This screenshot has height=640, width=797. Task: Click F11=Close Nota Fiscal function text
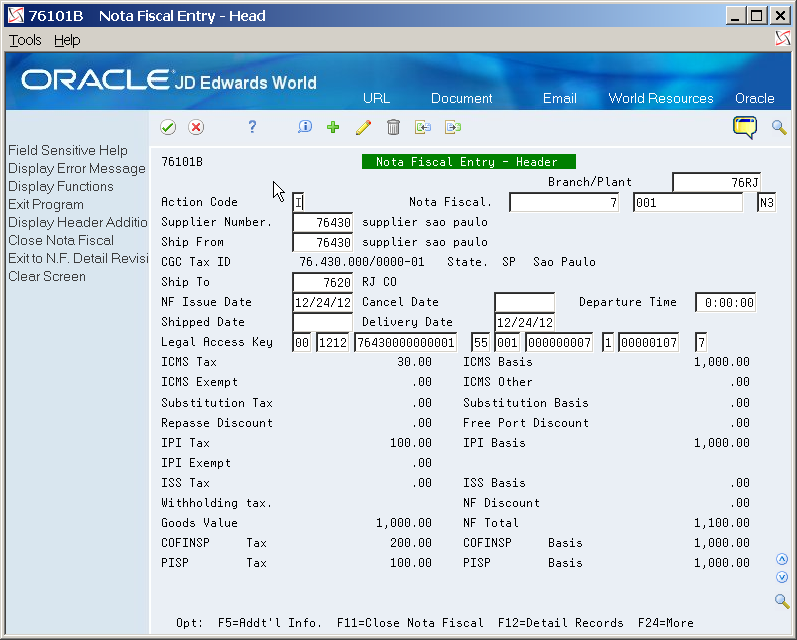[410, 623]
